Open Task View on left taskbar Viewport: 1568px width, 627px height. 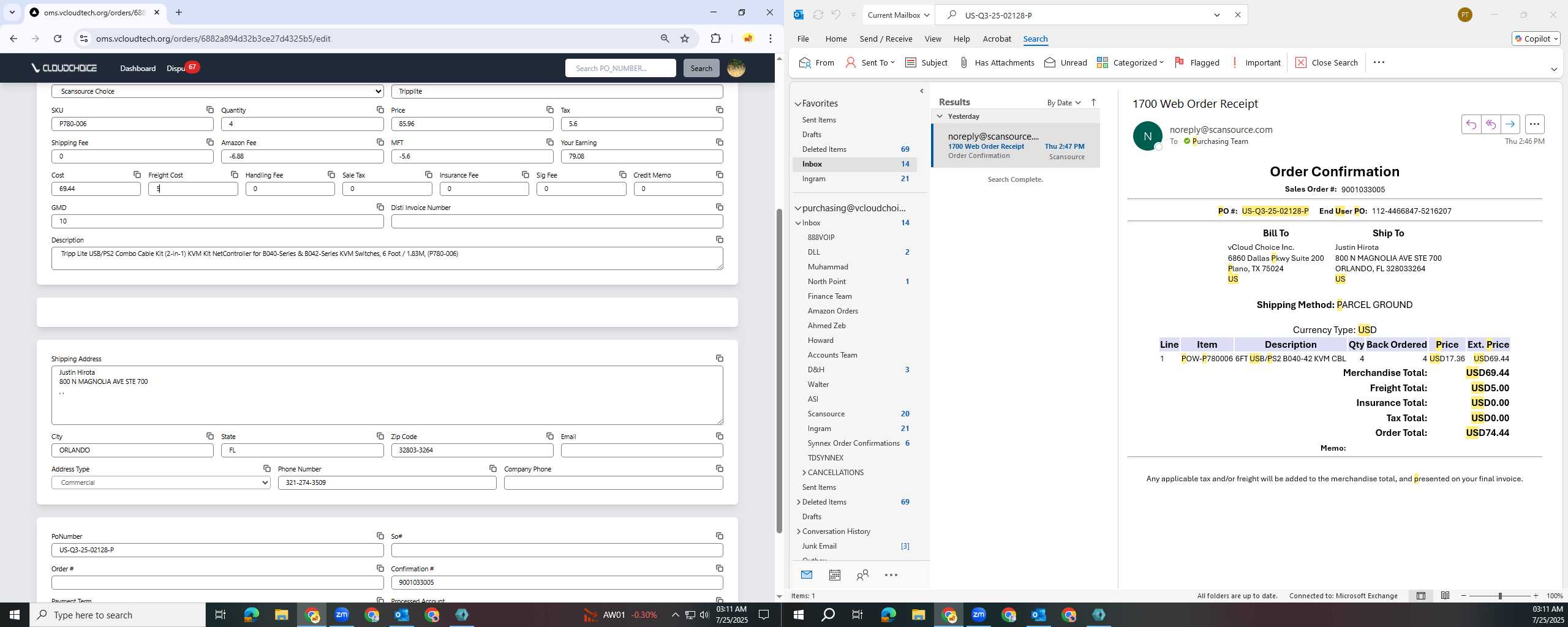221,615
